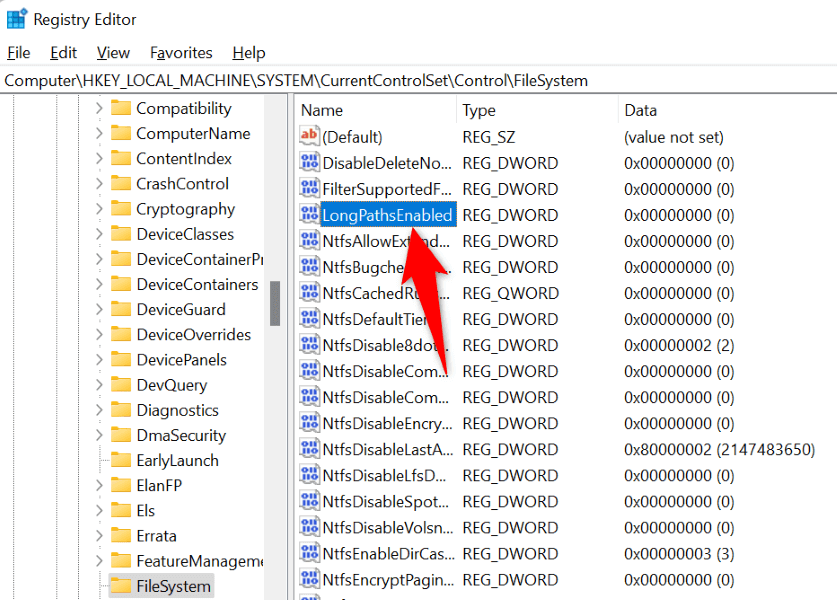
Task: Select the DeviceContainers folder icon
Action: pyautogui.click(x=121, y=284)
